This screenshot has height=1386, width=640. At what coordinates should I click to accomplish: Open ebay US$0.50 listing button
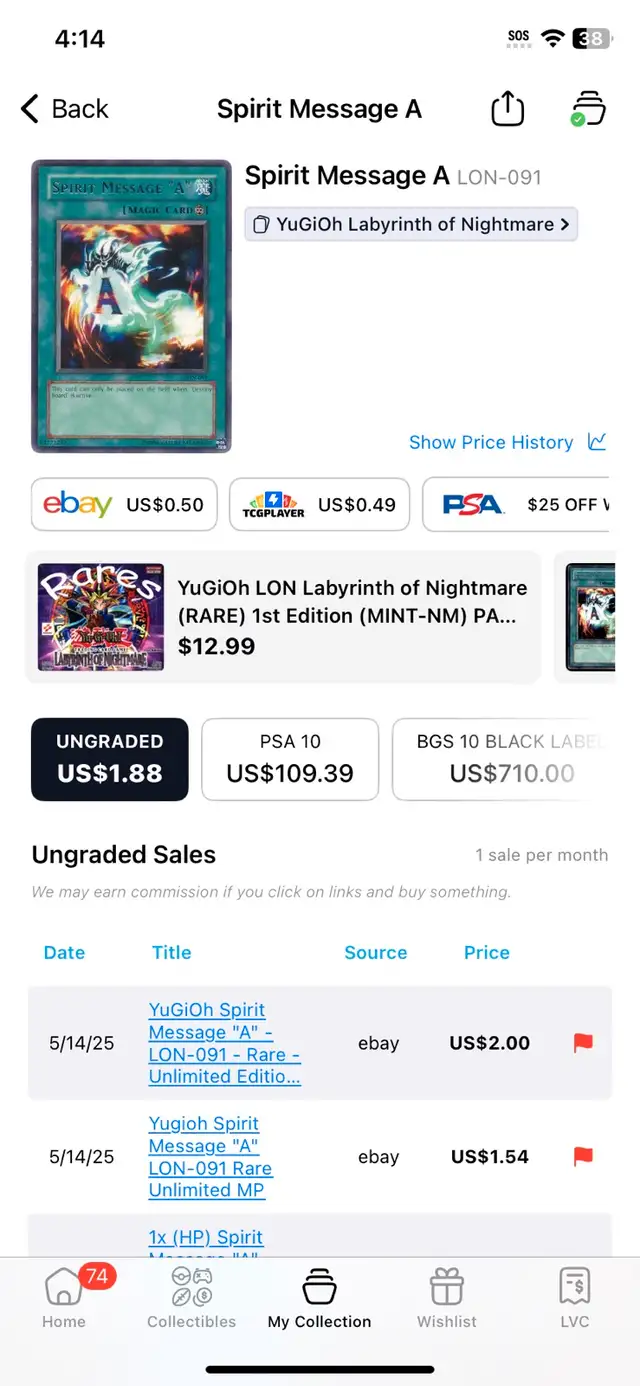click(x=124, y=504)
